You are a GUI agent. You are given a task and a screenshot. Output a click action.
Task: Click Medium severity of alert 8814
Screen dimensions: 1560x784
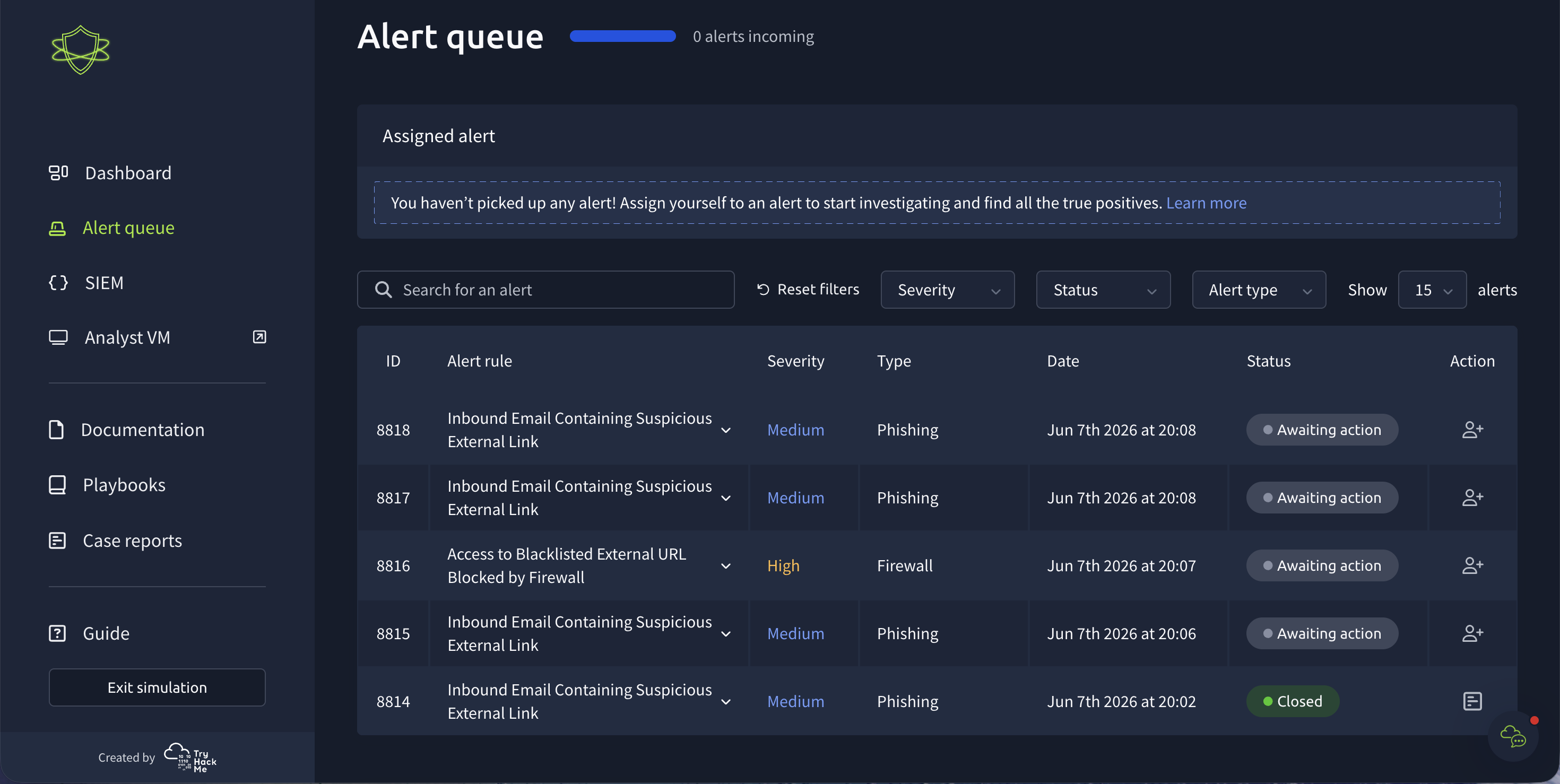(x=795, y=701)
